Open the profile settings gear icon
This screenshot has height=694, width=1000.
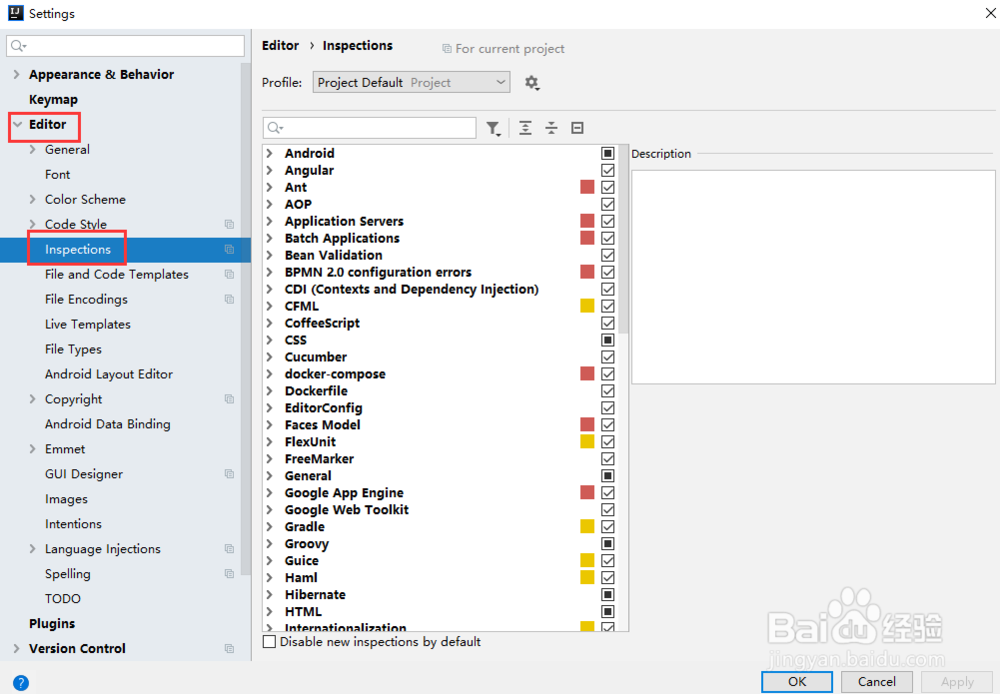[x=532, y=83]
